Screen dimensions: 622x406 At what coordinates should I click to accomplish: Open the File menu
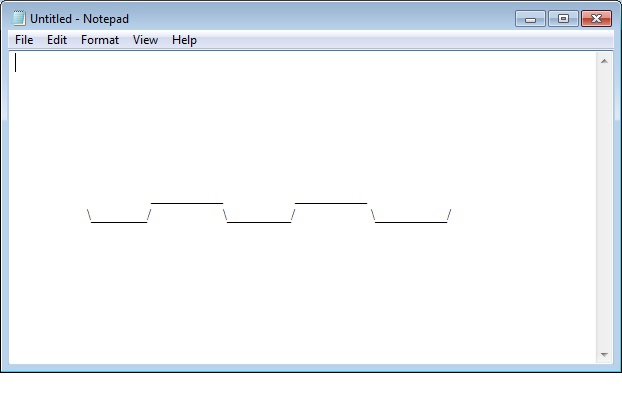coord(24,40)
